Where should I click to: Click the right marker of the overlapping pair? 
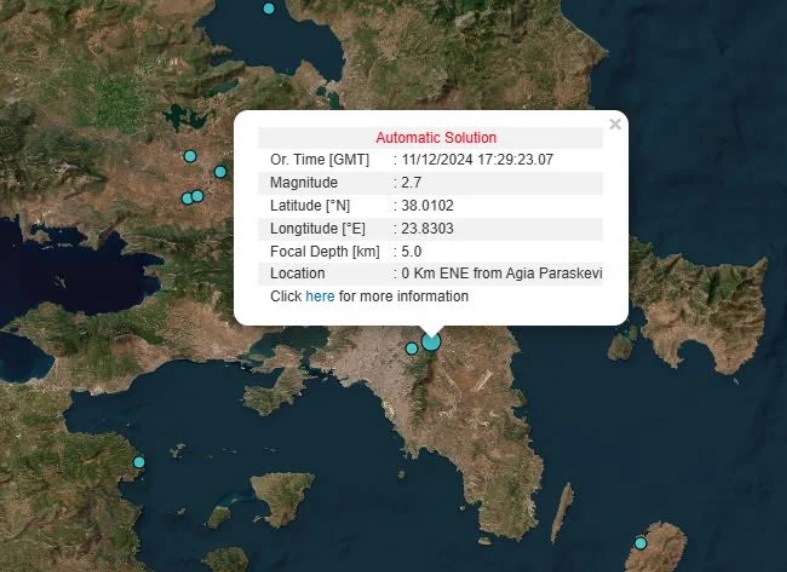[198, 196]
